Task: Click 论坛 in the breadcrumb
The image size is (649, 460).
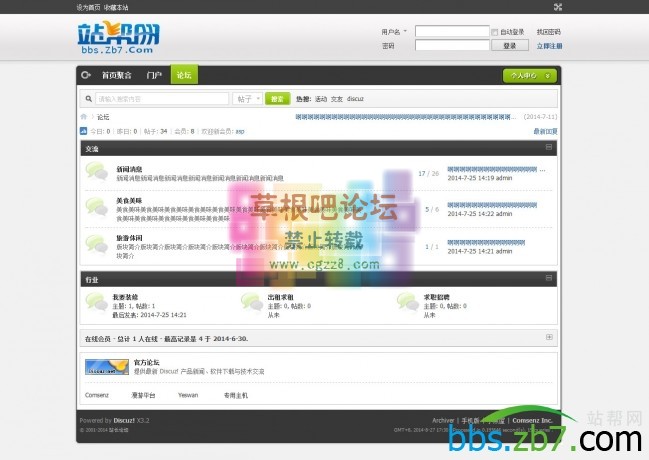Action: click(103, 117)
